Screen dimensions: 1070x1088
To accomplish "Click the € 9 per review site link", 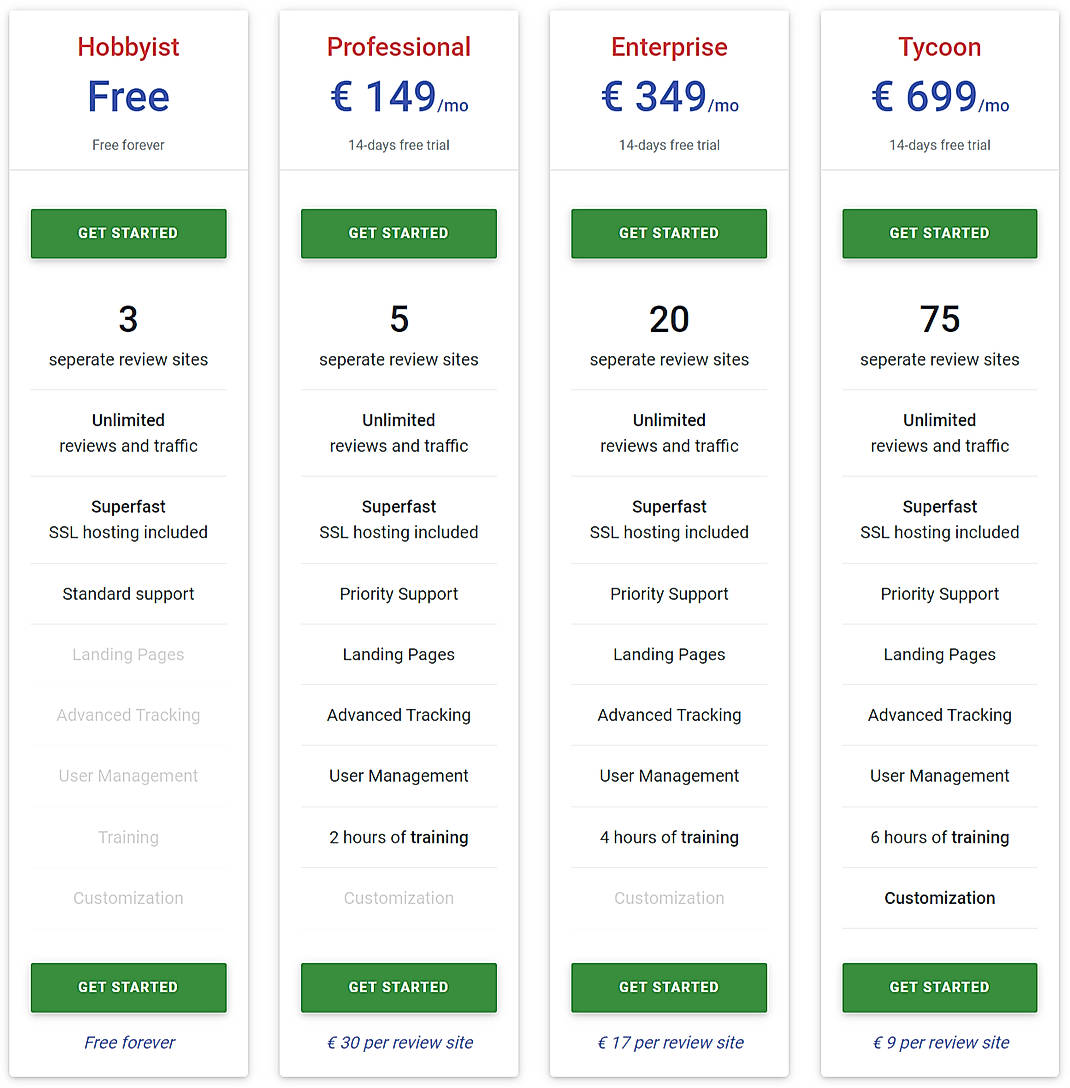I will (x=939, y=1042).
